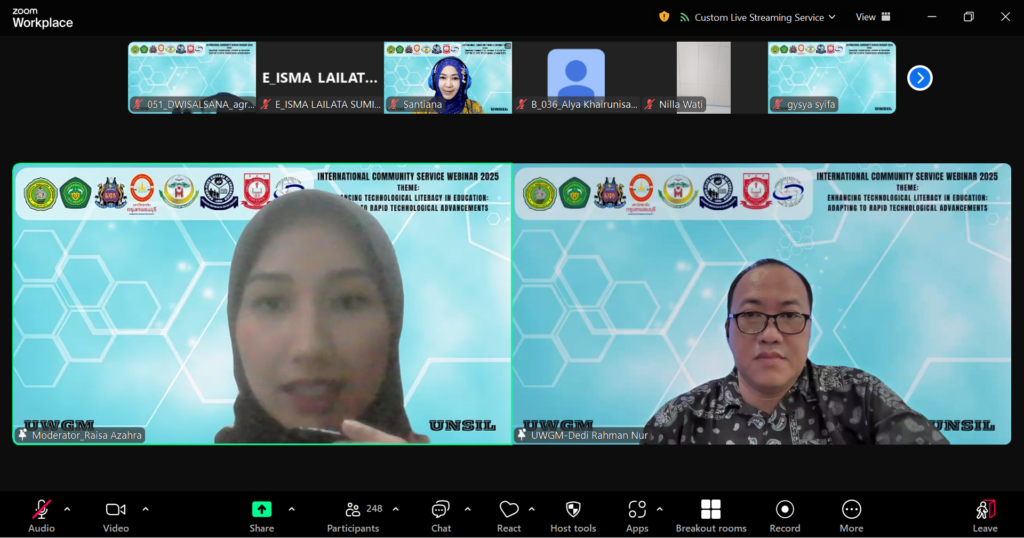Leave the meeting
Viewport: 1024px width, 538px height.
pyautogui.click(x=985, y=515)
